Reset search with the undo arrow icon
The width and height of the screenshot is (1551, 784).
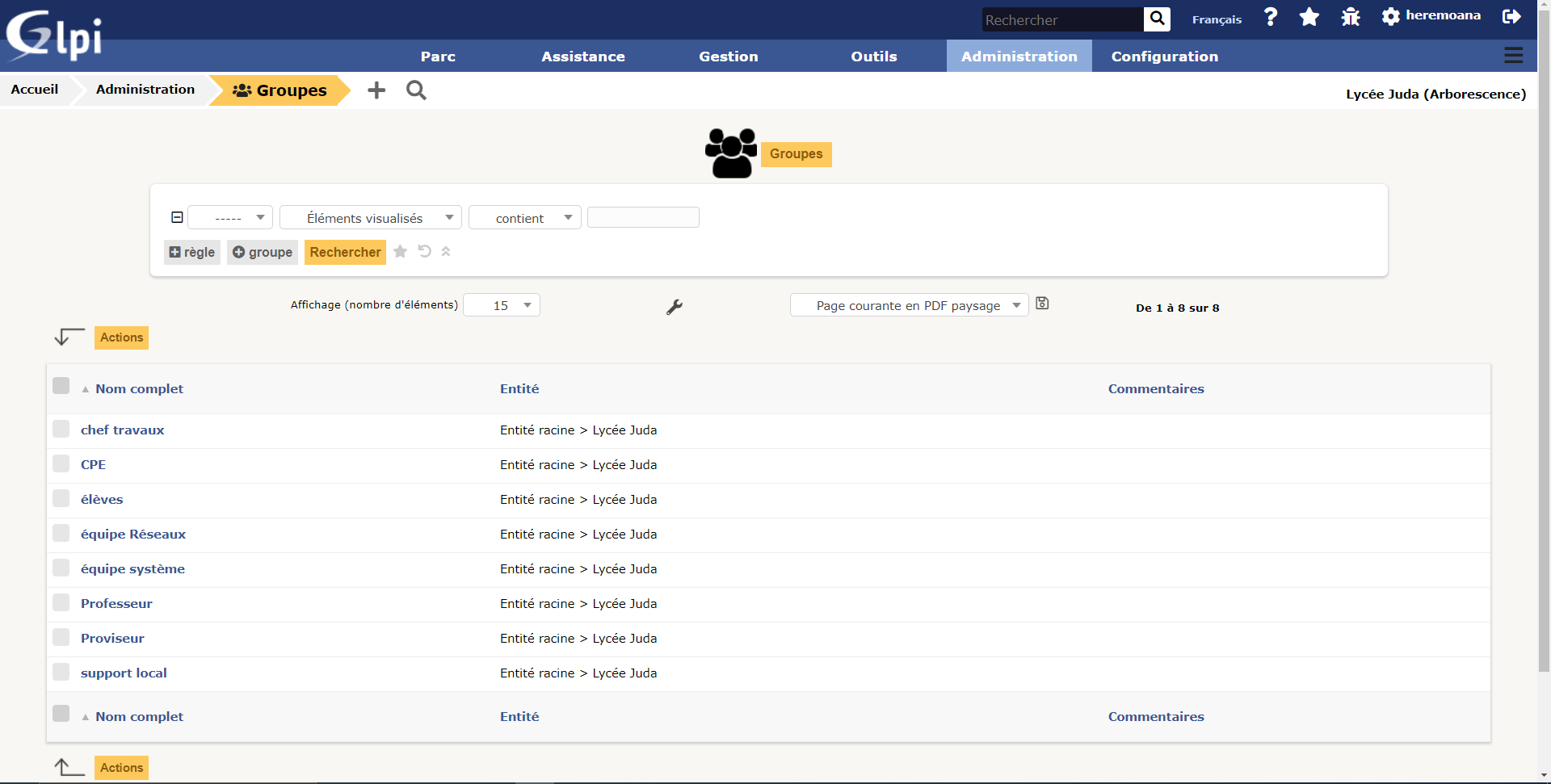point(424,252)
